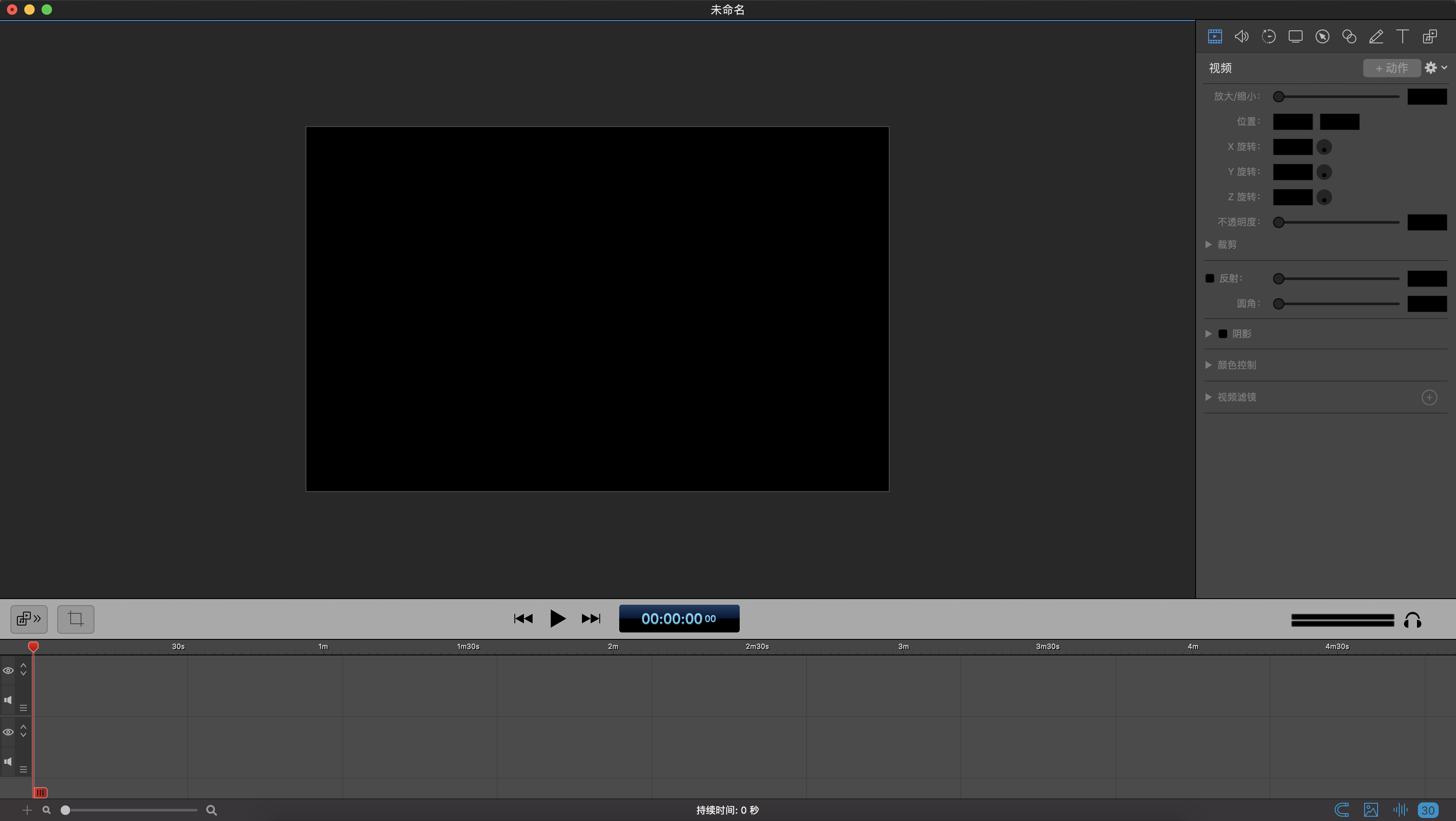Expand the 阴影 shadow section triangle

[x=1209, y=334]
